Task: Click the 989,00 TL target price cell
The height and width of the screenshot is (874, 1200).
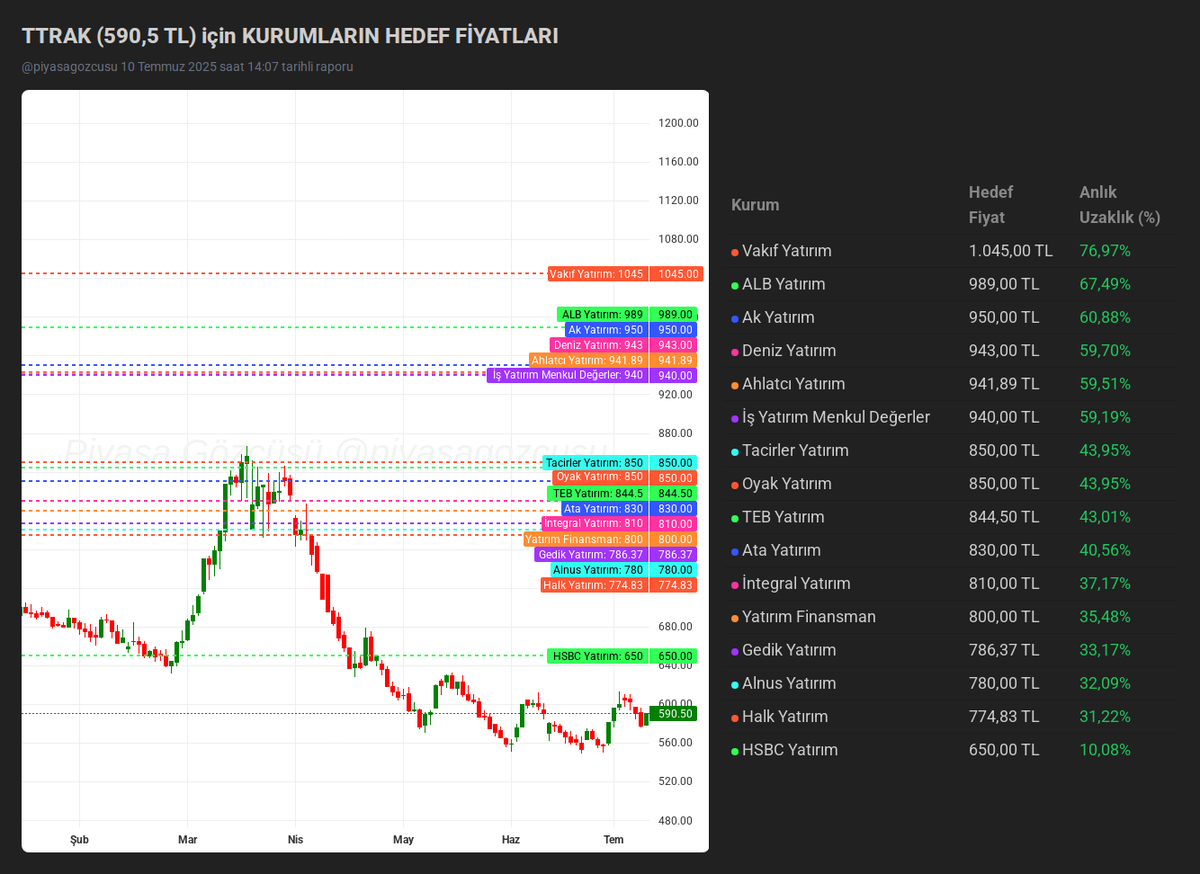Action: [1004, 284]
